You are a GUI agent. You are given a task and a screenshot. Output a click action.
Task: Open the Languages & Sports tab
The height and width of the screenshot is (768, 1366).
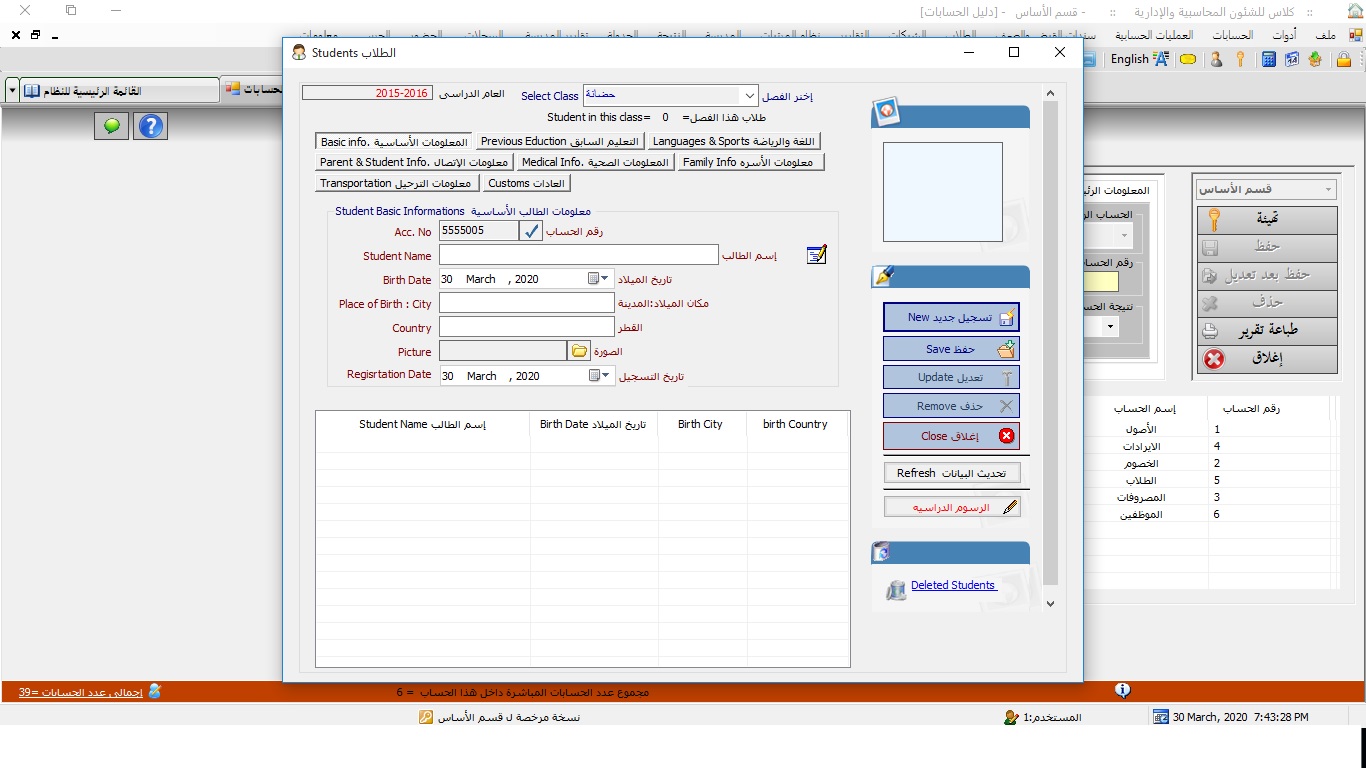(x=734, y=142)
